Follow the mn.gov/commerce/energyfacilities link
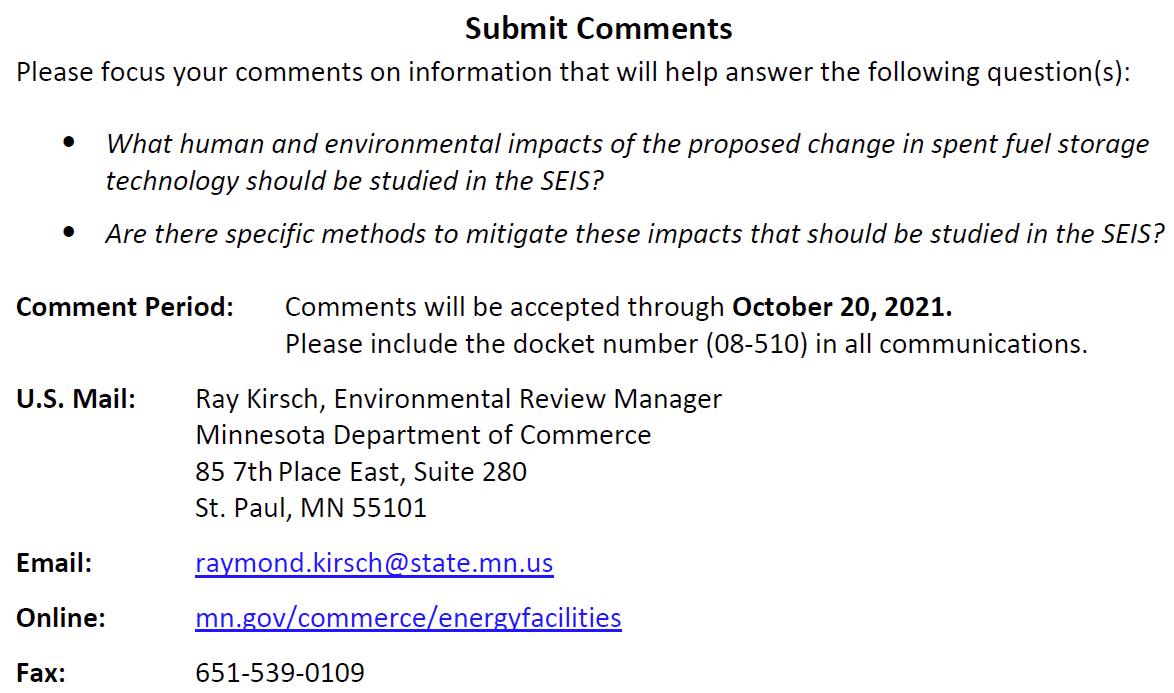 point(408,618)
